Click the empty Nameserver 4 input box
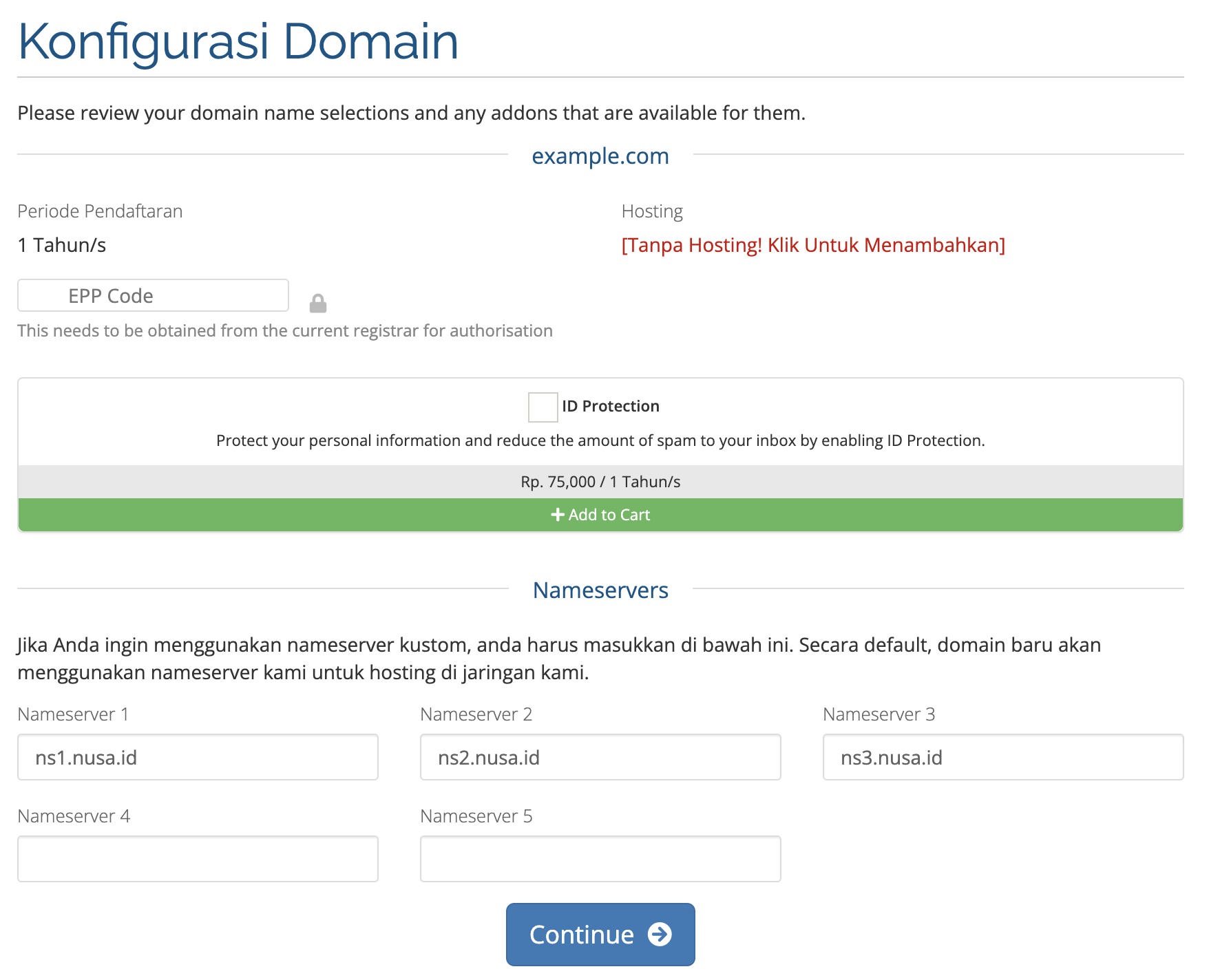 [198, 859]
